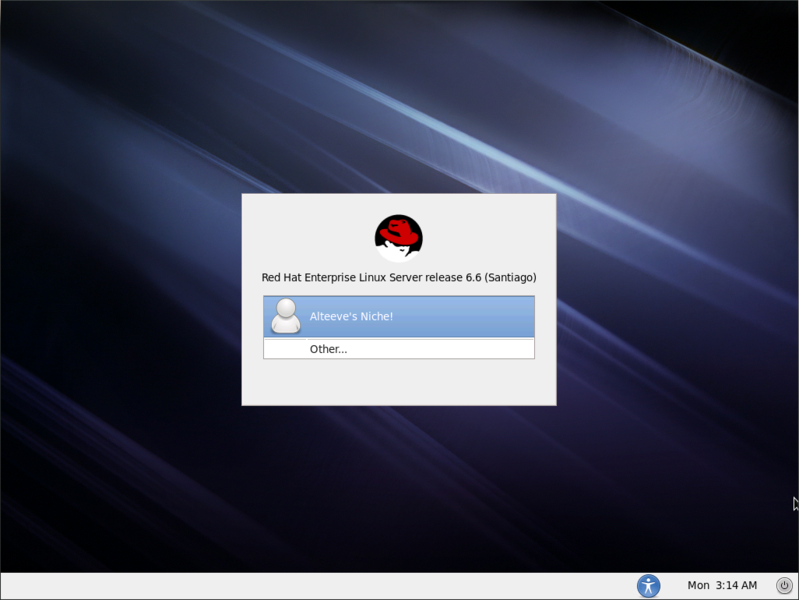Click the Mon day label in panel
Image resolution: width=799 pixels, height=600 pixels.
point(698,585)
